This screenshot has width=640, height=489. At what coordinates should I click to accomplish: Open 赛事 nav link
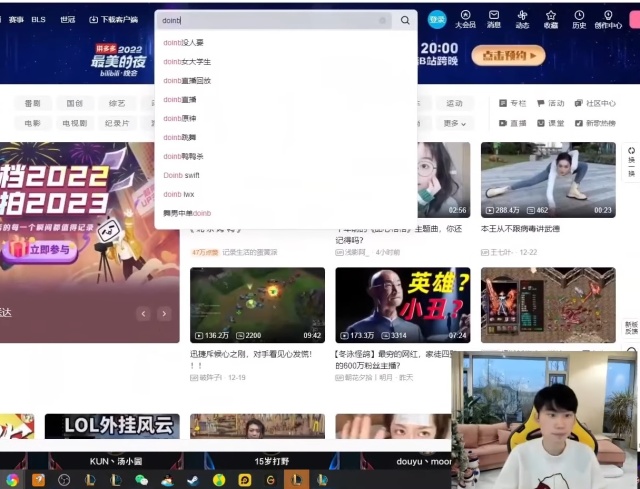16,20
